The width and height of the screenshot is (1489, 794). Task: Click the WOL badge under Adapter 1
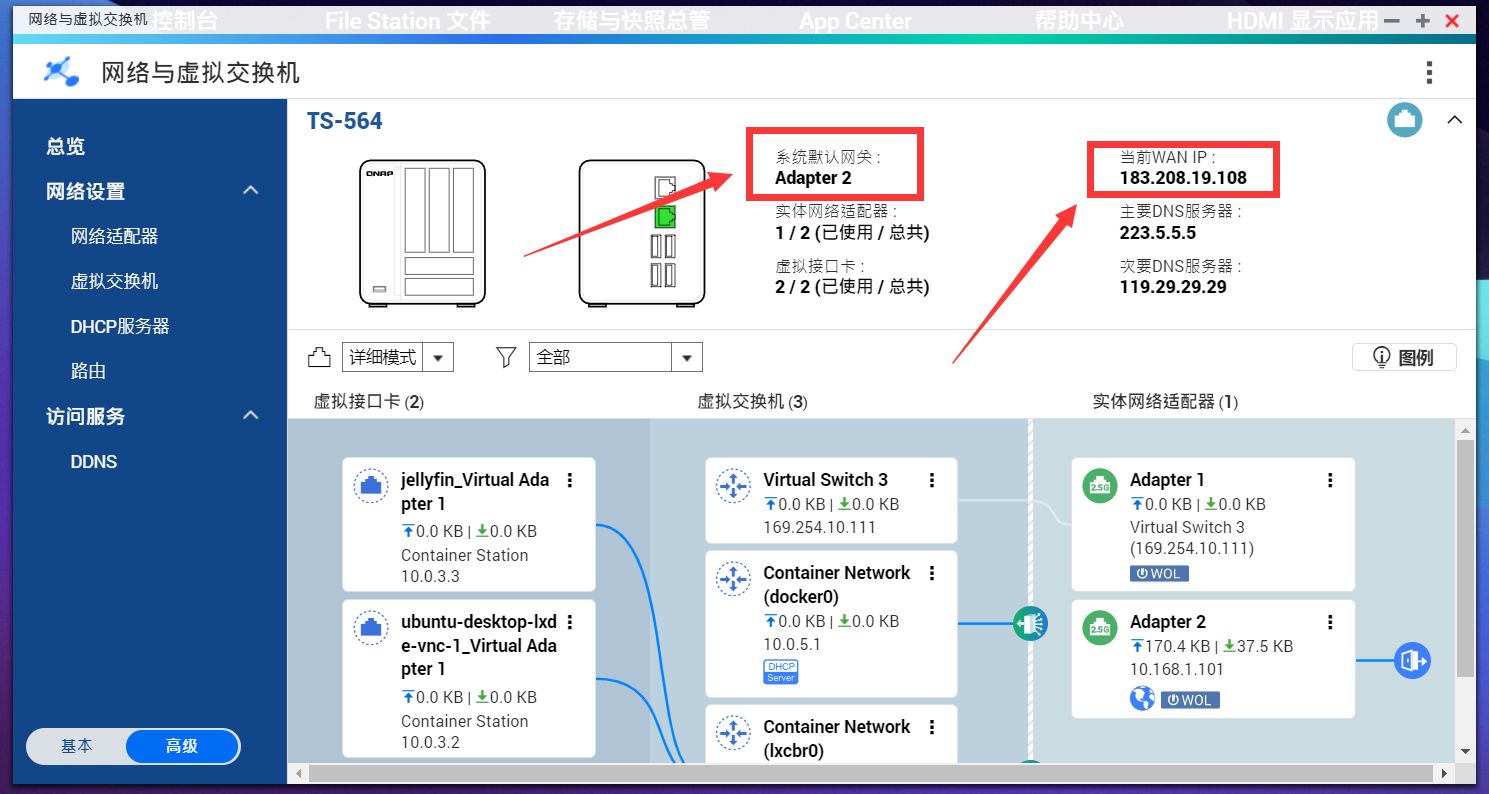coord(1159,573)
